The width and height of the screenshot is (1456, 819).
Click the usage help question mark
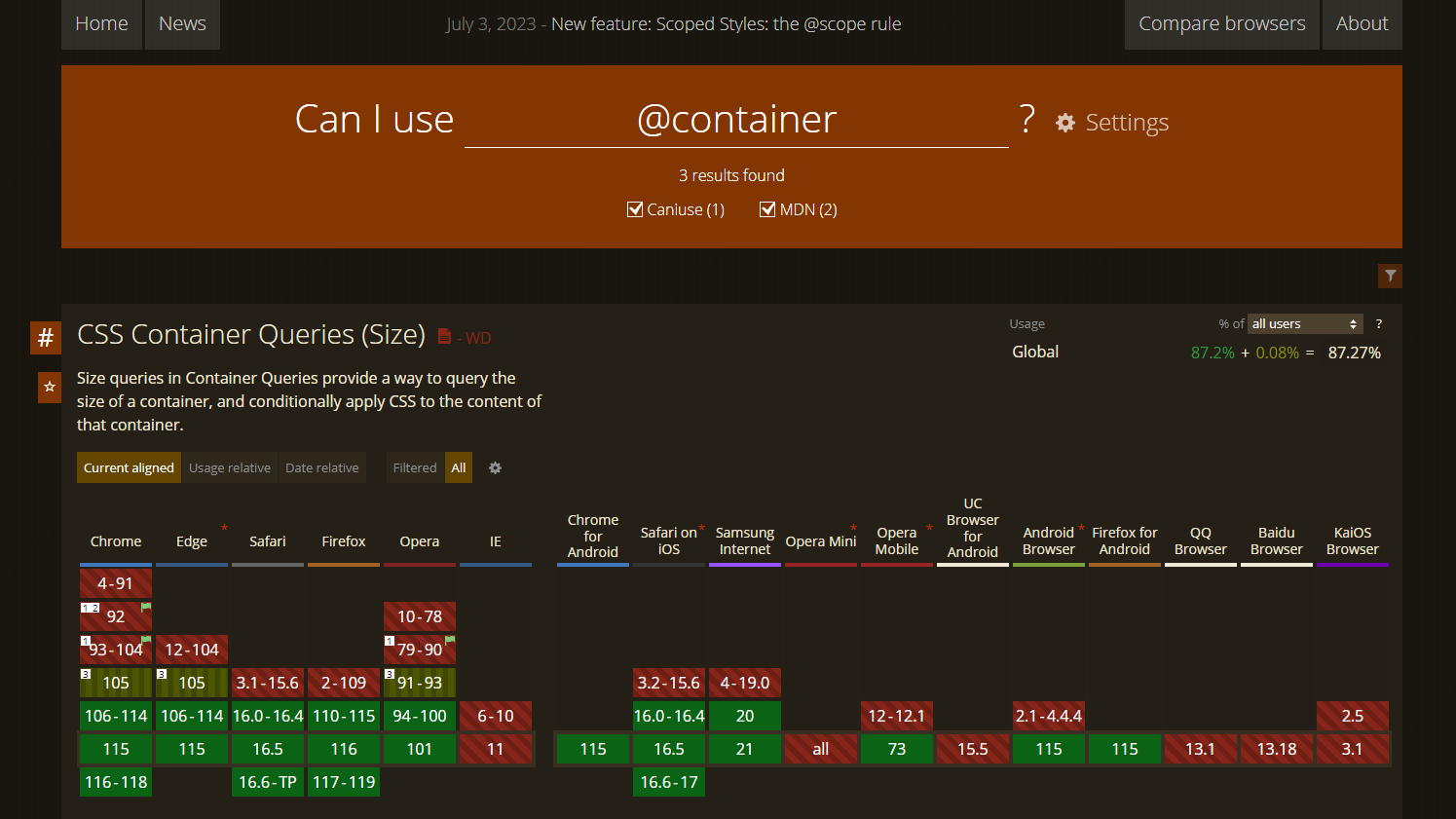pos(1378,324)
